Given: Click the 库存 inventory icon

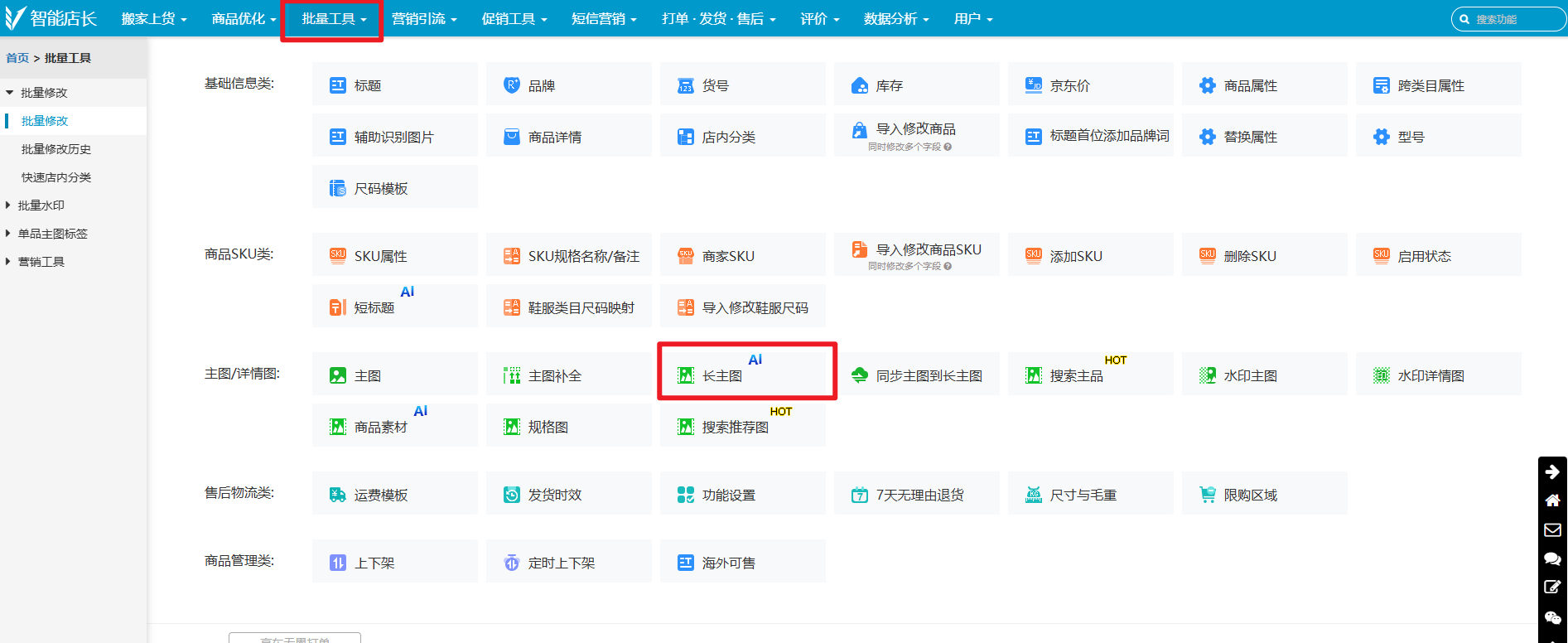Looking at the screenshot, I should click(x=860, y=85).
